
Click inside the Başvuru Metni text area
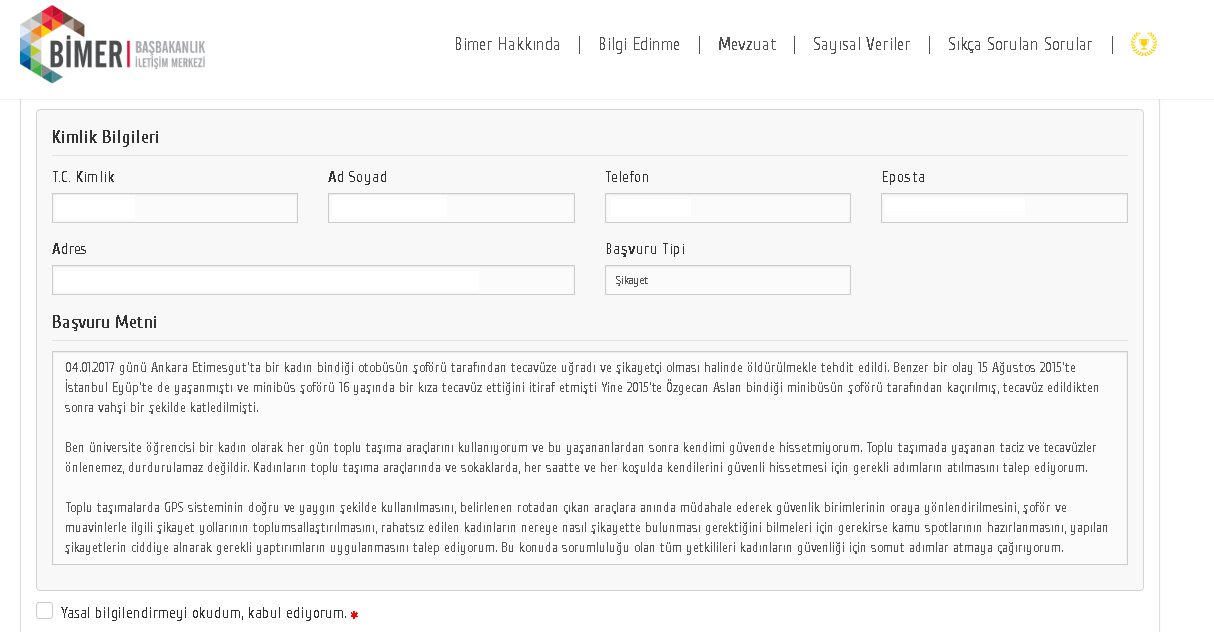tap(589, 457)
